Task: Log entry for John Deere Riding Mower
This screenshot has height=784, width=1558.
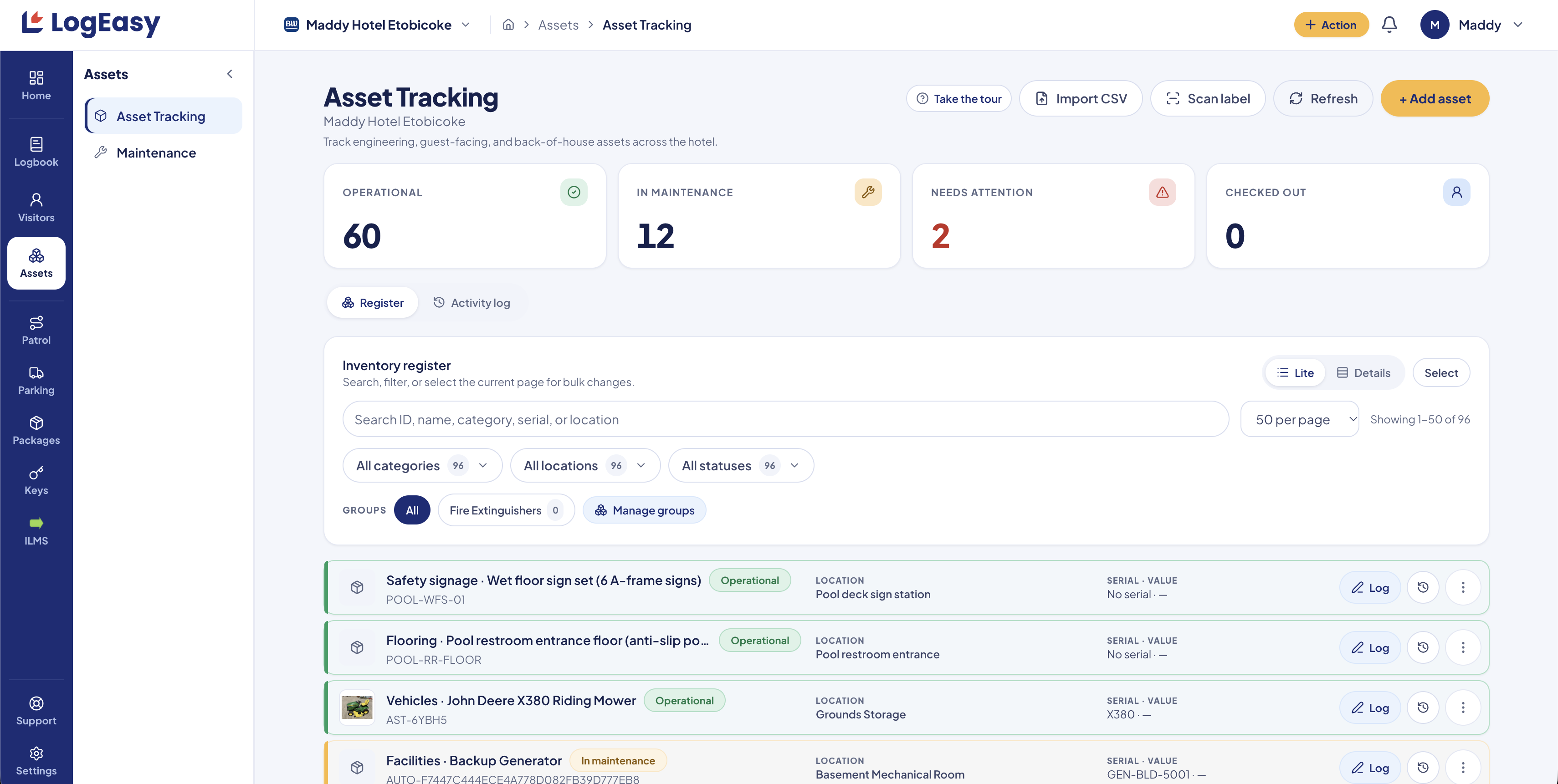Action: click(1369, 707)
